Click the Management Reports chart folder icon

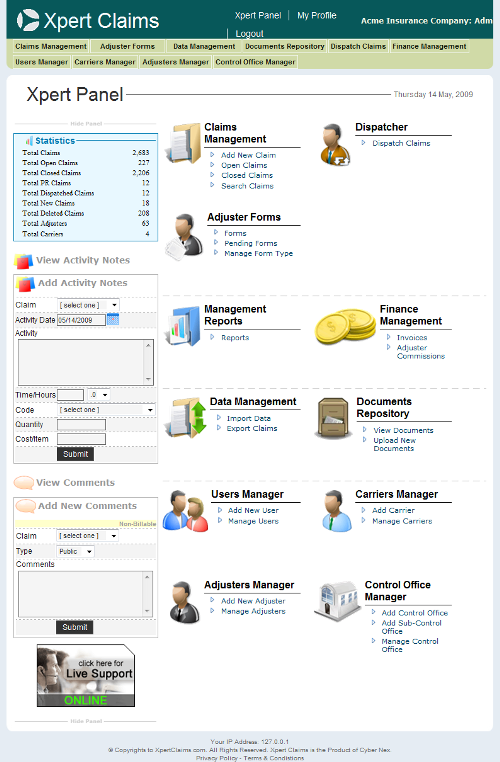coord(183,326)
